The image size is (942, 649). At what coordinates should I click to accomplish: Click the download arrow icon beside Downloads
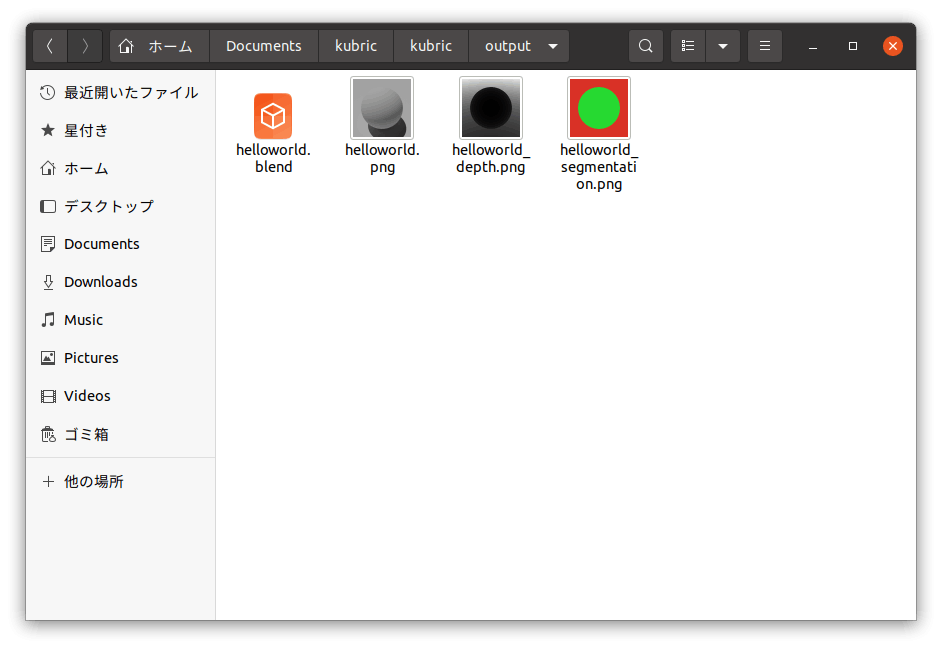pyautogui.click(x=48, y=282)
